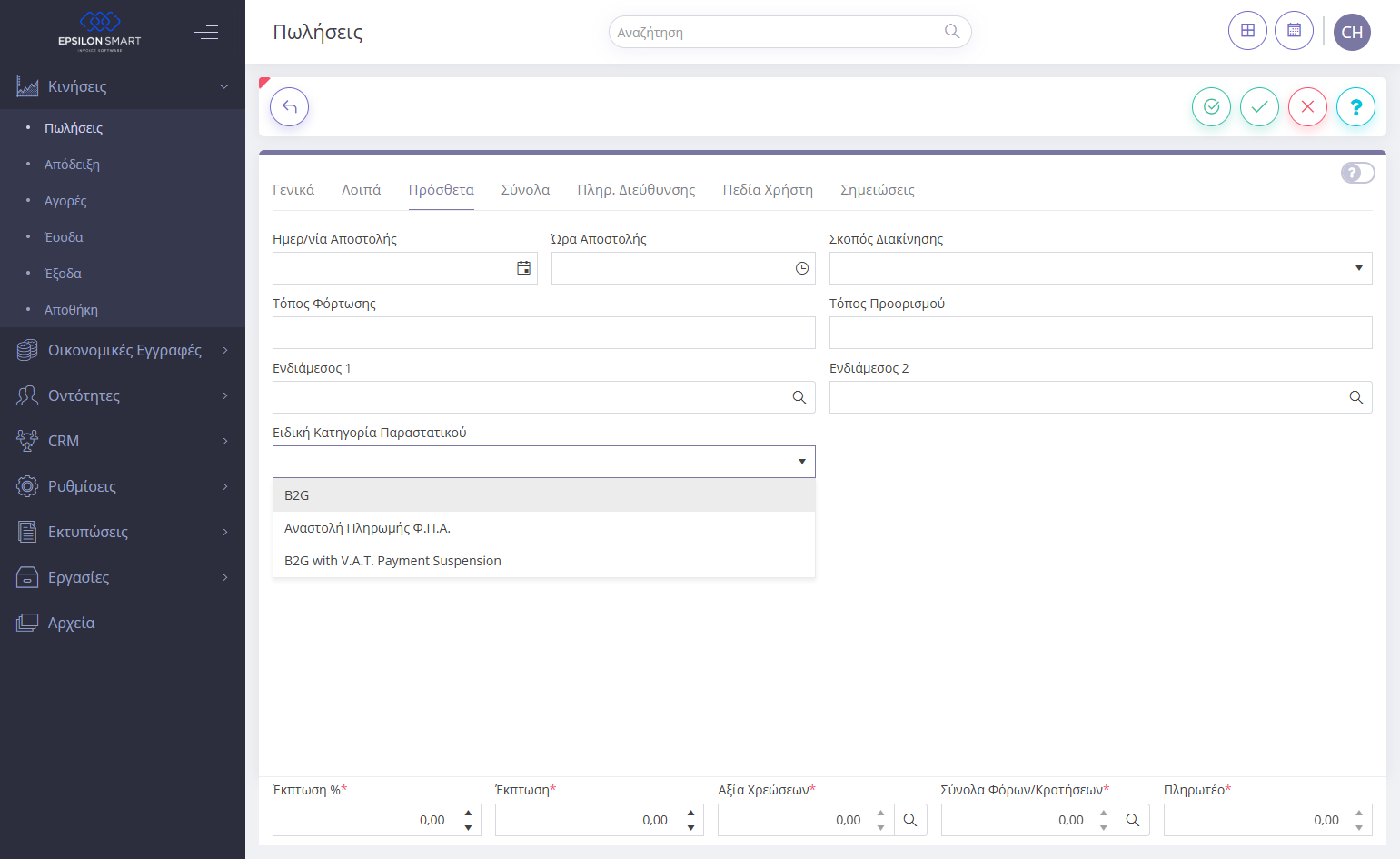Select Αναστολή Πληρωμής Φ.Π.Α. option
The width and height of the screenshot is (1400, 859).
tap(544, 528)
